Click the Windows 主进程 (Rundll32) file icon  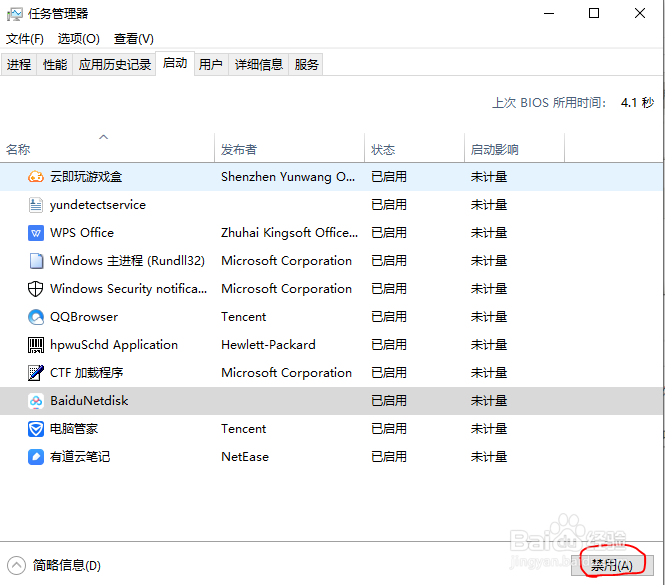(36, 261)
